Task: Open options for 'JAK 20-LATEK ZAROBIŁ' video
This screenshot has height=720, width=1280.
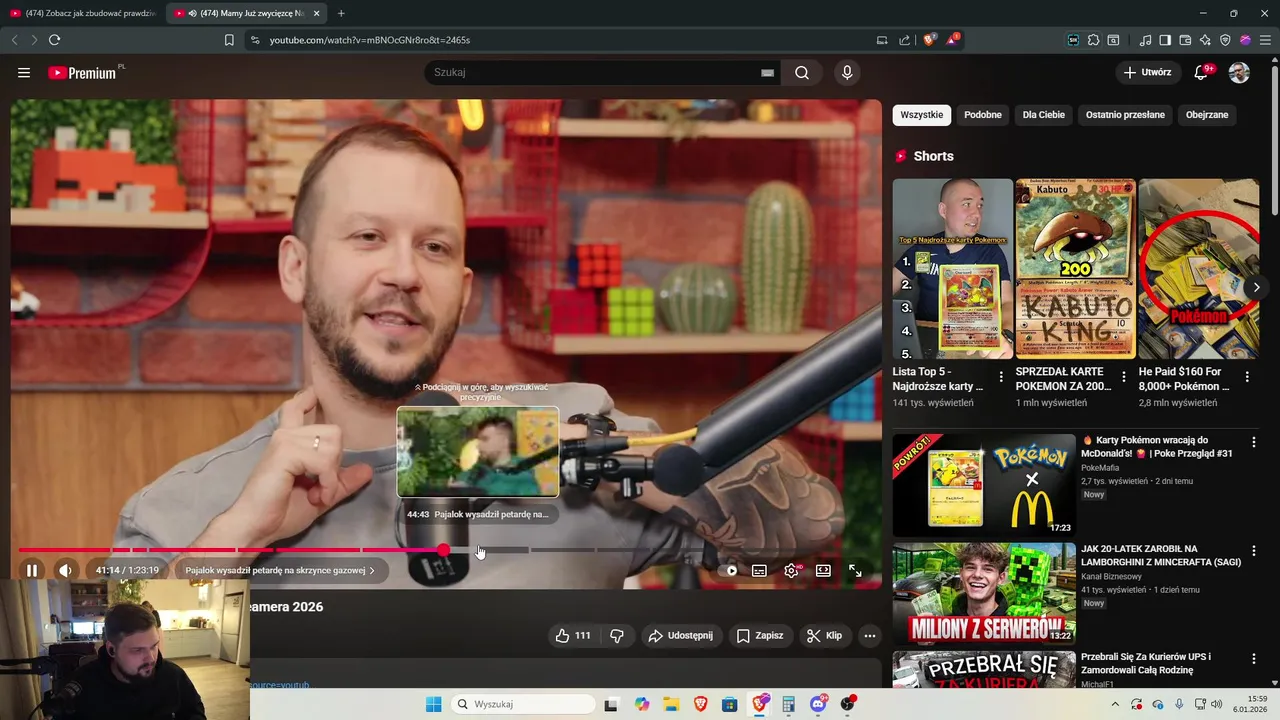Action: [x=1254, y=551]
